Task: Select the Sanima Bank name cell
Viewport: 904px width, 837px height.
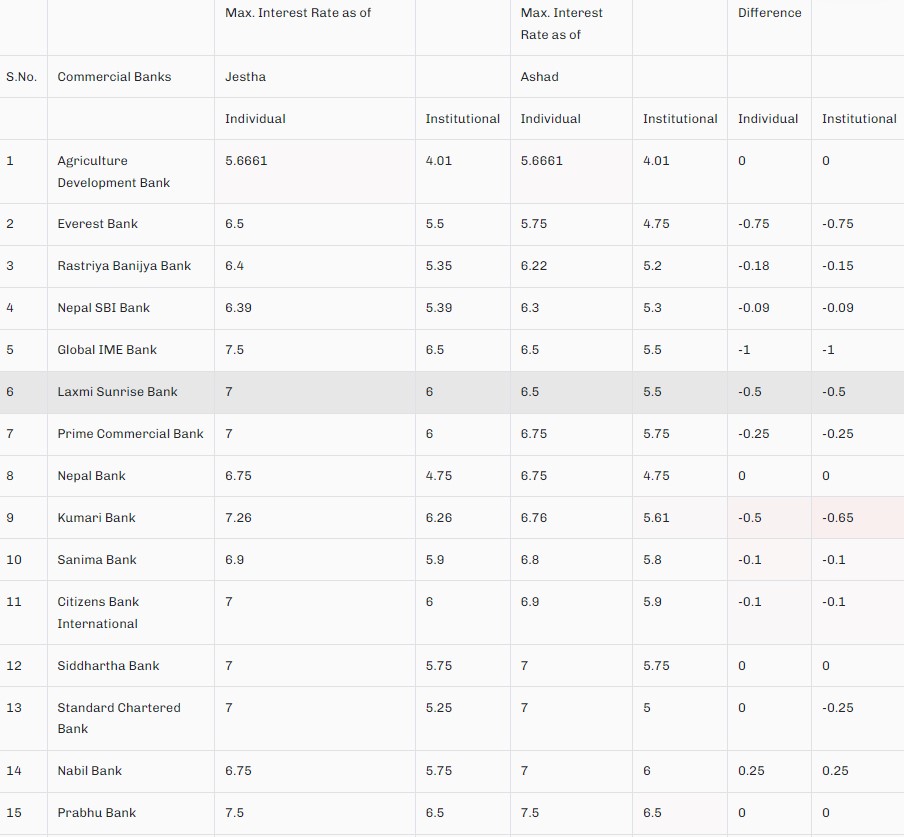Action: tap(97, 560)
